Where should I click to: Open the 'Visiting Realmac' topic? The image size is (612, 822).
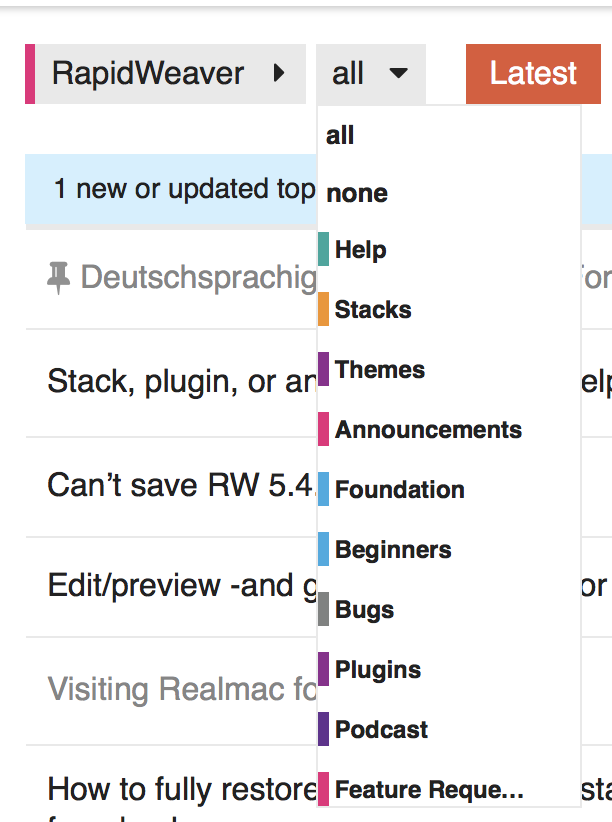tap(180, 689)
